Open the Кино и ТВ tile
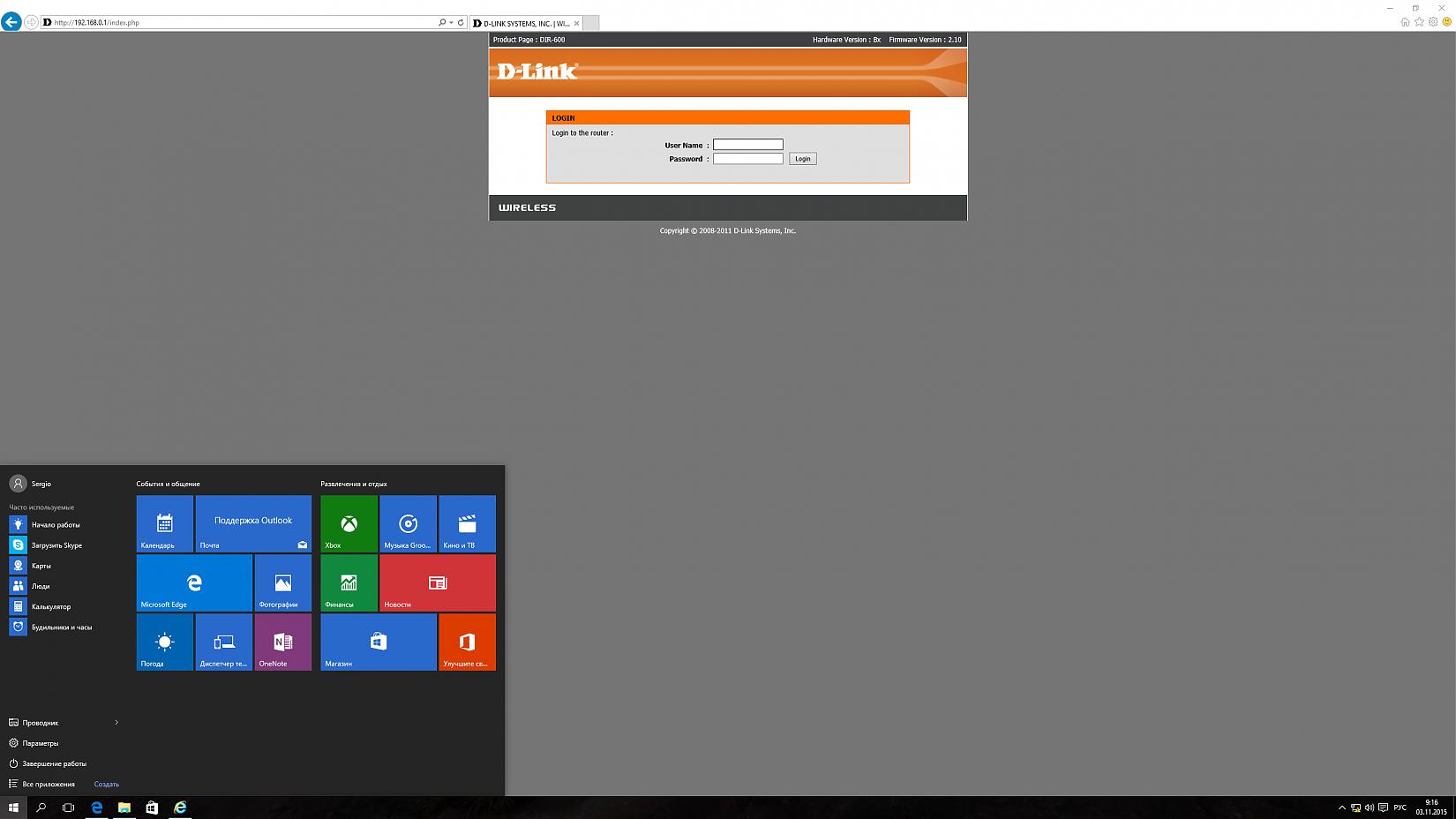 coord(468,523)
